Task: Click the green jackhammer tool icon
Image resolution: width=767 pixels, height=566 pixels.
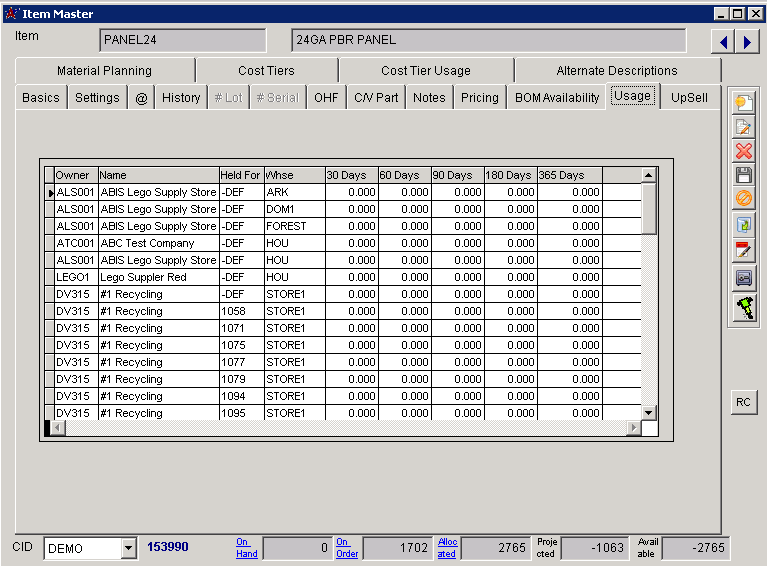Action: 743,308
